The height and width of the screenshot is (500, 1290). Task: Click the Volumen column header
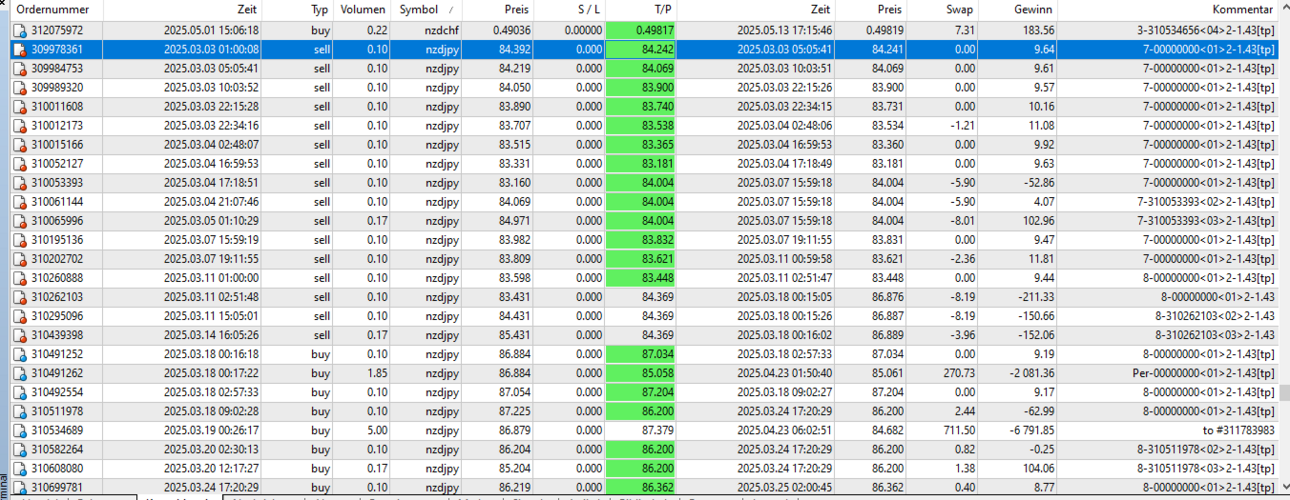[x=363, y=9]
